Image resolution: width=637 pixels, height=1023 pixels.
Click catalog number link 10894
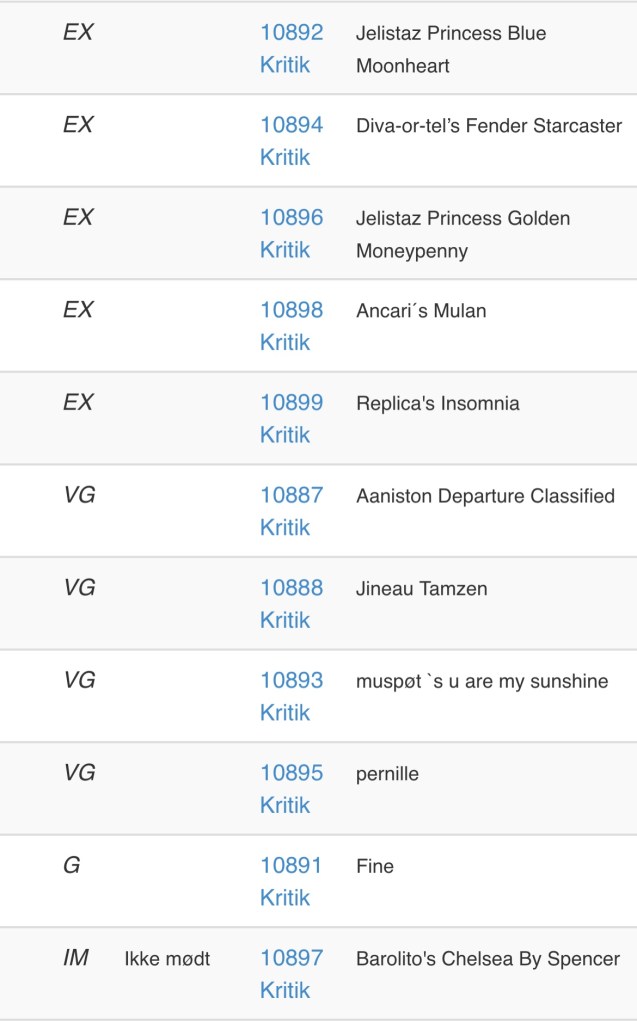(291, 125)
